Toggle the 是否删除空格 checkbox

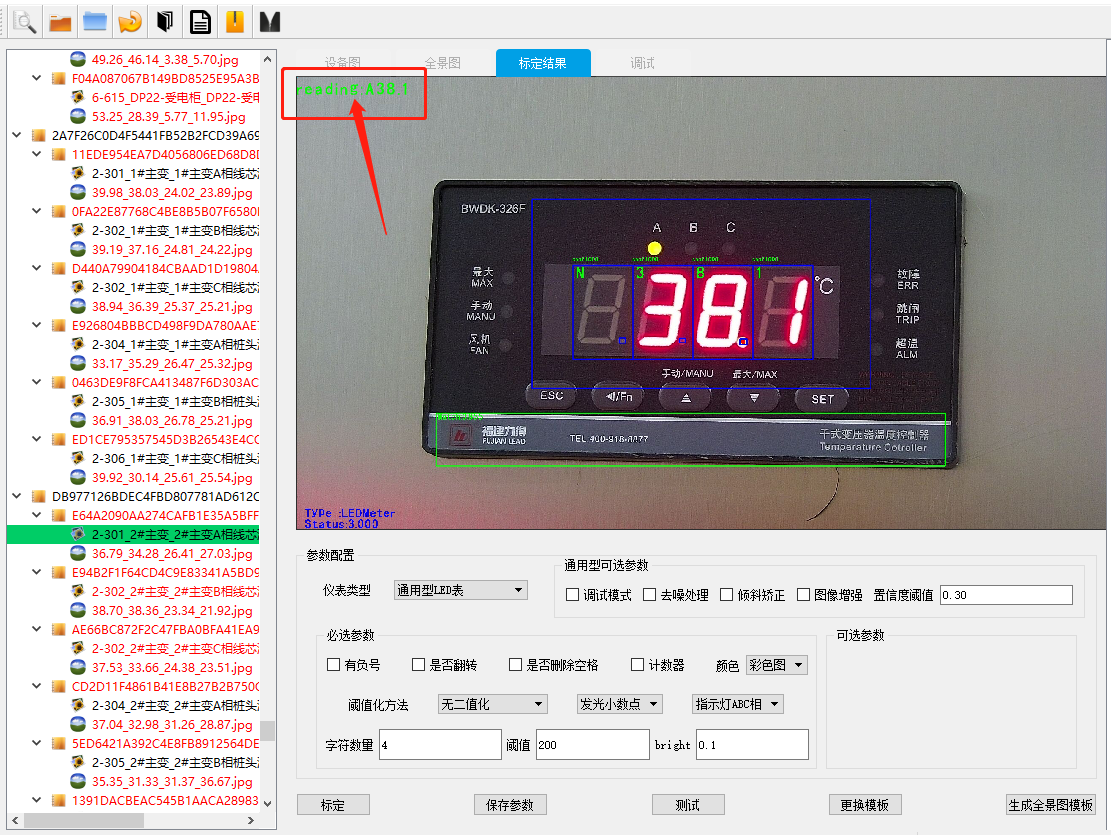click(516, 665)
